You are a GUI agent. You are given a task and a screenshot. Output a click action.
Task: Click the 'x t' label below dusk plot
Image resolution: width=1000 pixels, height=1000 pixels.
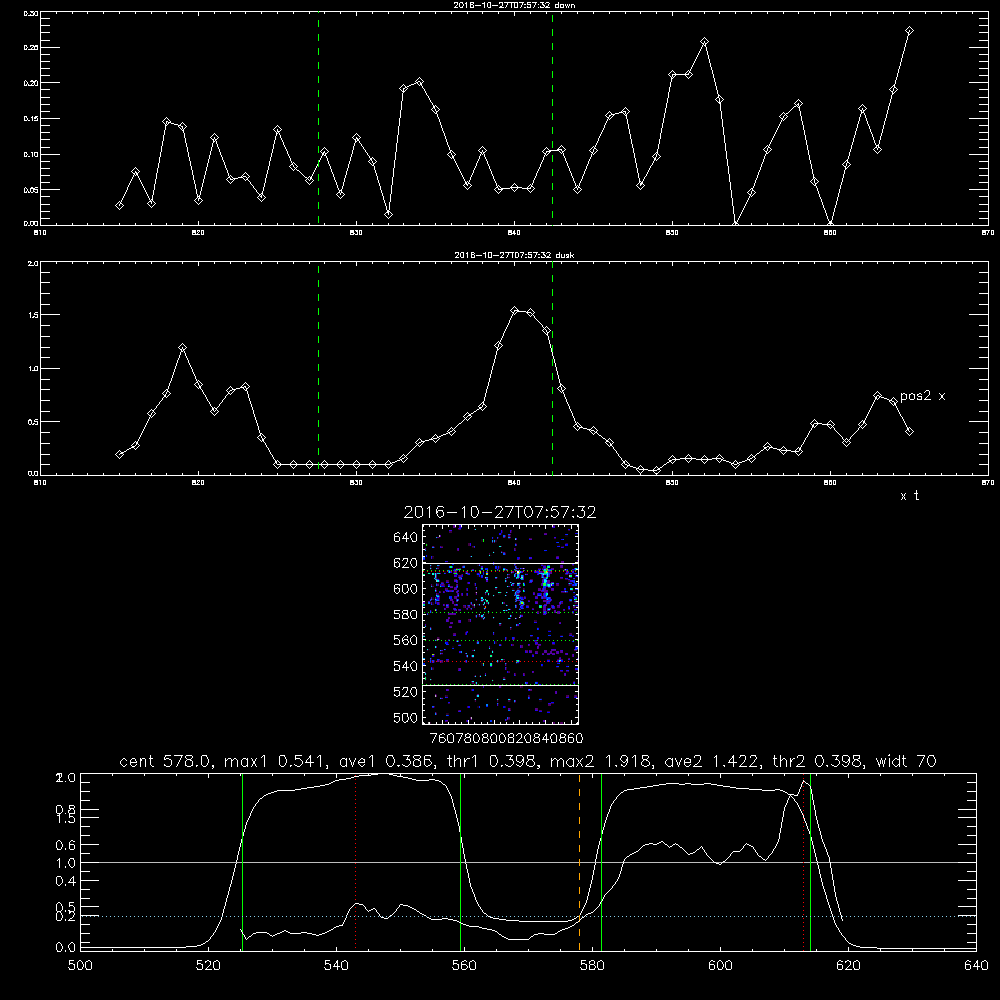pyautogui.click(x=910, y=496)
